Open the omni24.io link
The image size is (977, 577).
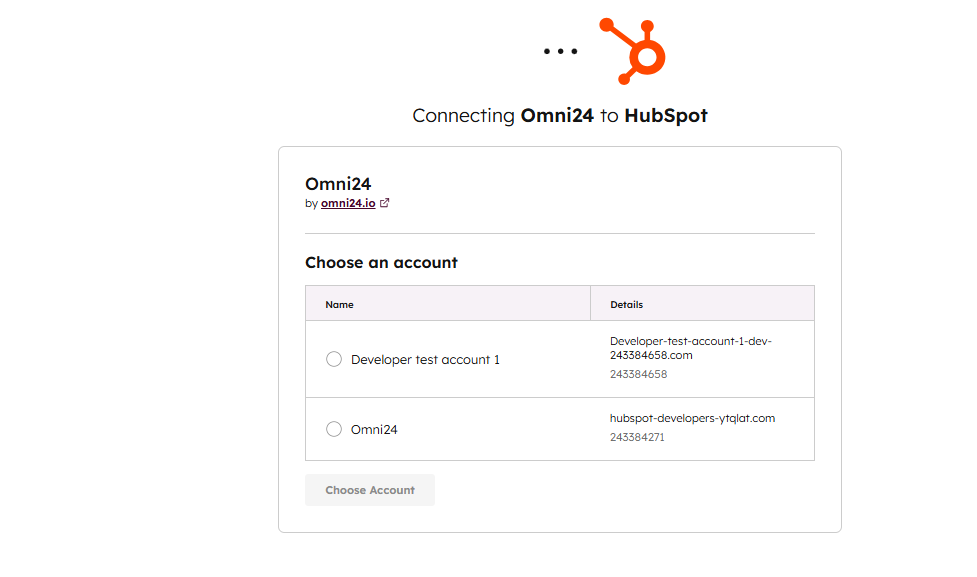(348, 203)
